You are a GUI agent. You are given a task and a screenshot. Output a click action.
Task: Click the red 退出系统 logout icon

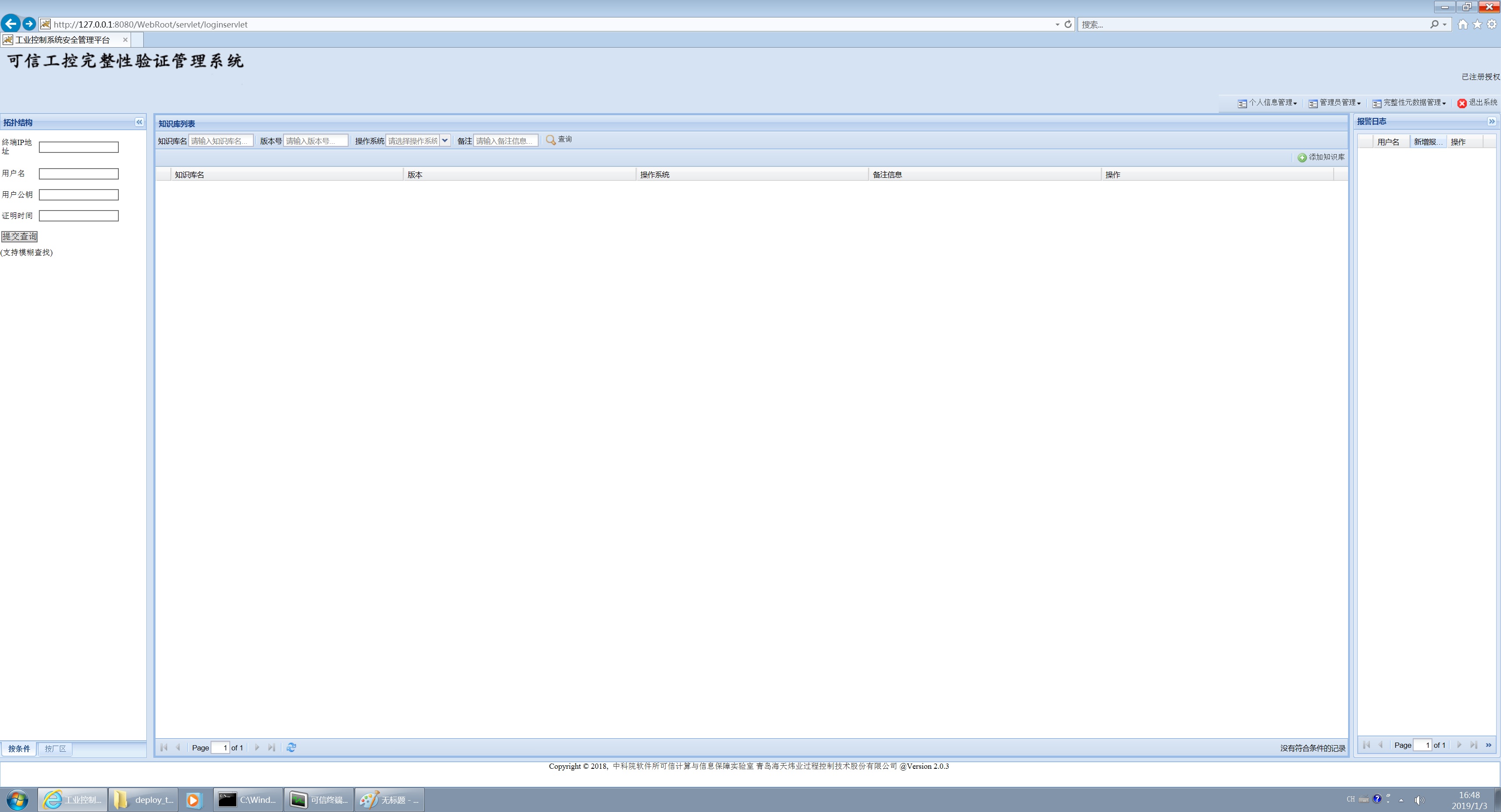(1461, 103)
